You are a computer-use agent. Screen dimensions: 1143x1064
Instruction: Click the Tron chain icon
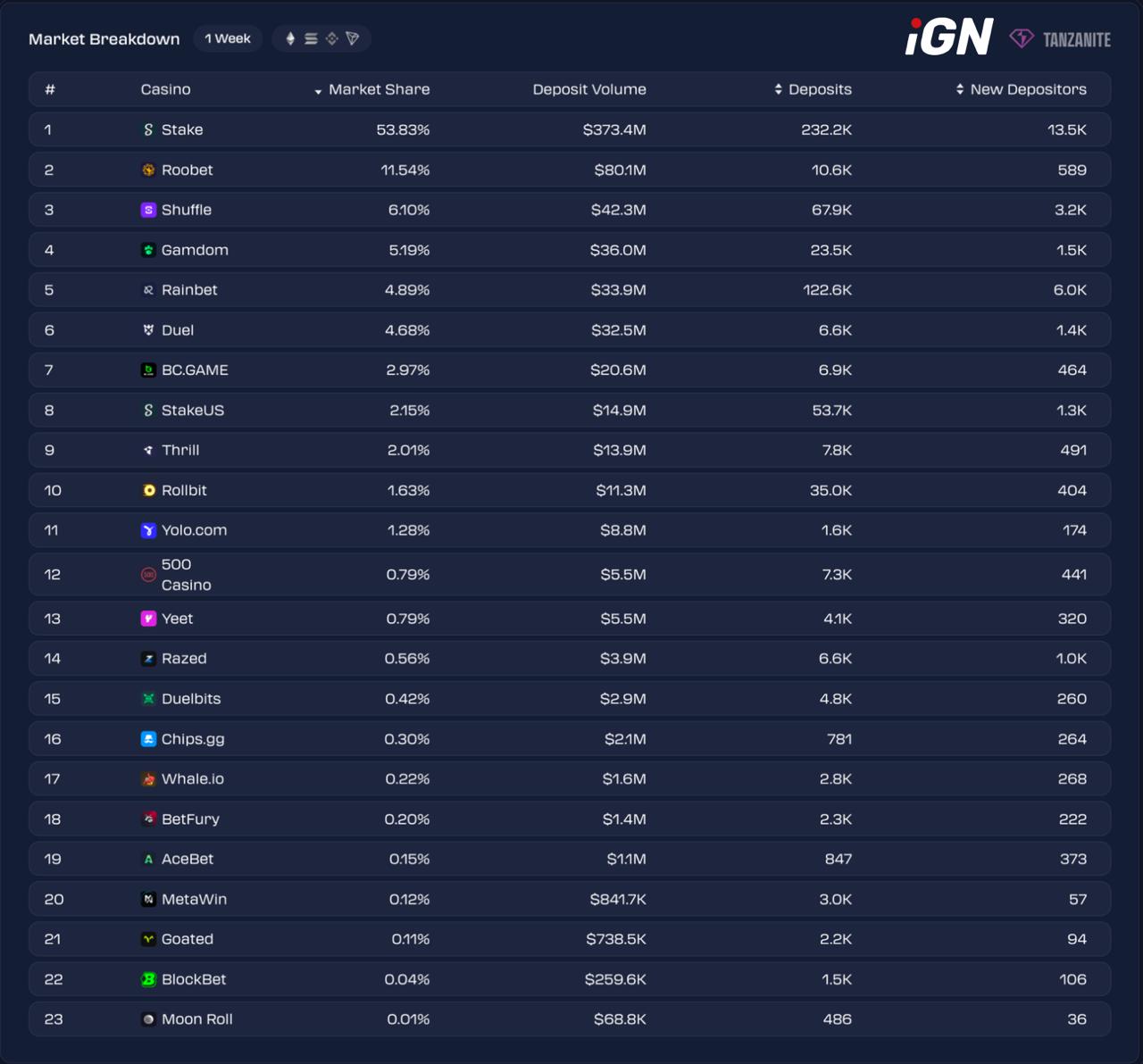(x=353, y=38)
